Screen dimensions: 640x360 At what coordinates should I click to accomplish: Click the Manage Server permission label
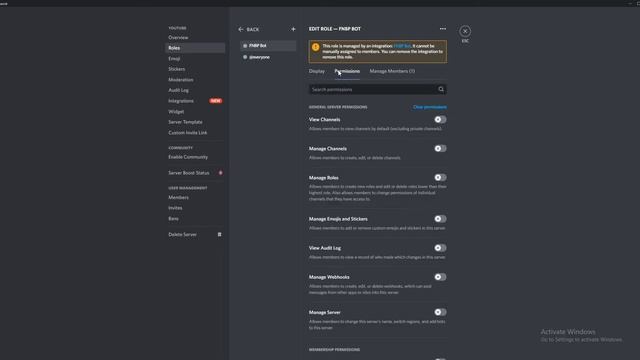click(324, 312)
